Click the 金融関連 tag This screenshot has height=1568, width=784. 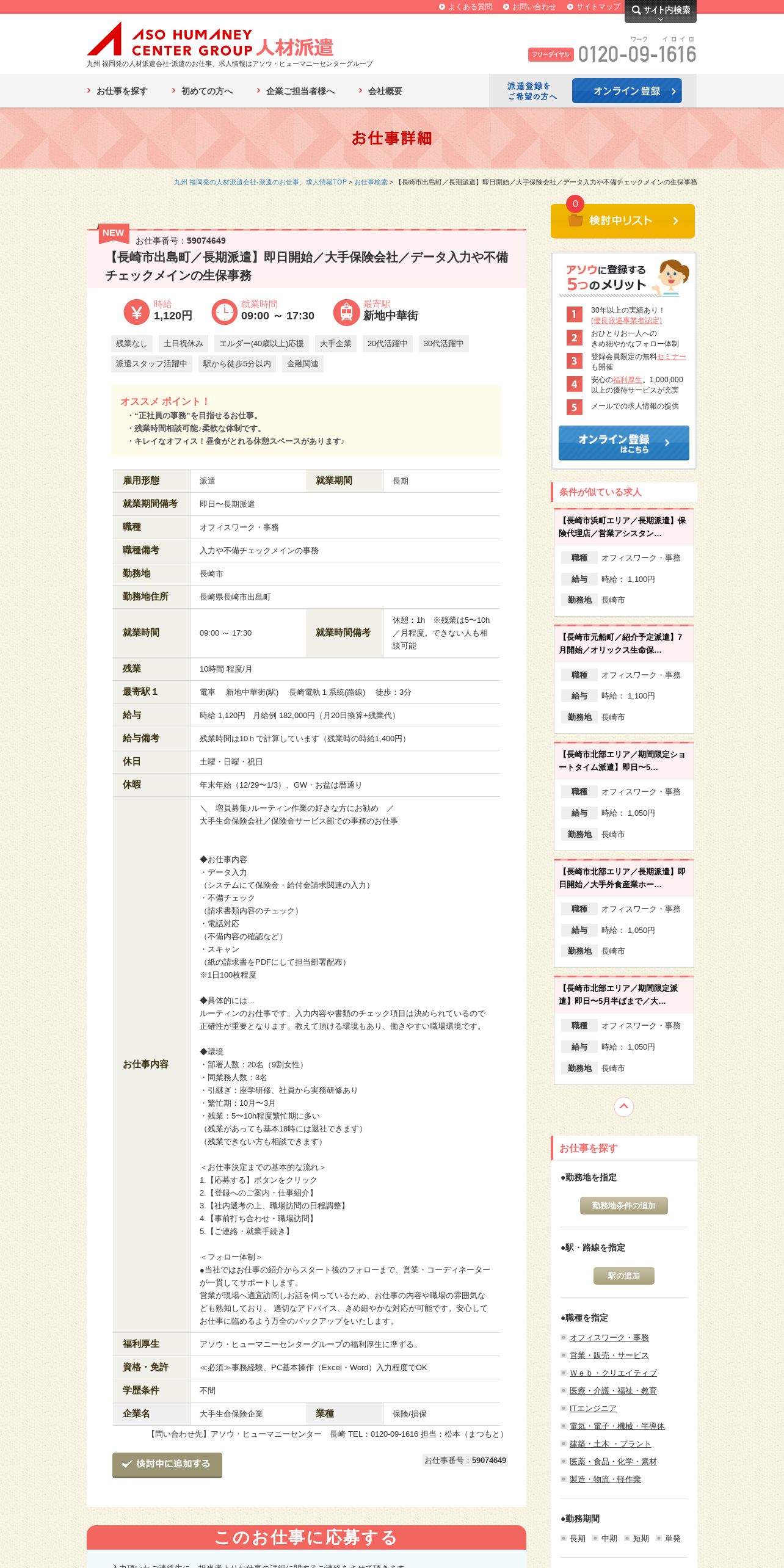coord(303,364)
